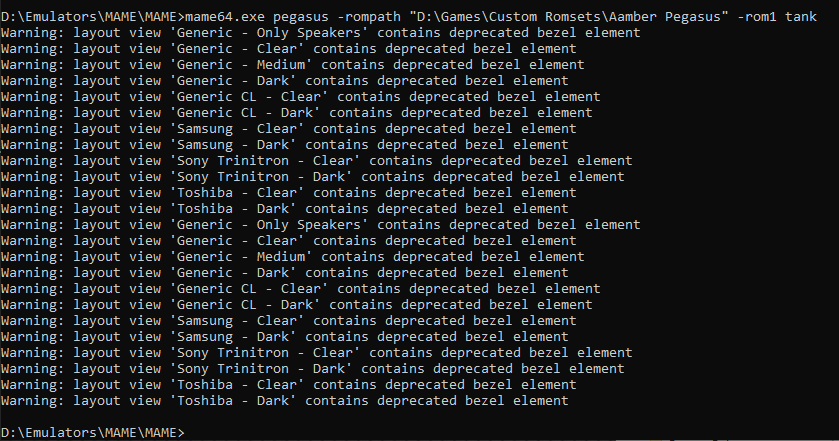Click the second 'Samsung - Dark' warning line
This screenshot has height=441, width=839.
[x=285, y=337]
